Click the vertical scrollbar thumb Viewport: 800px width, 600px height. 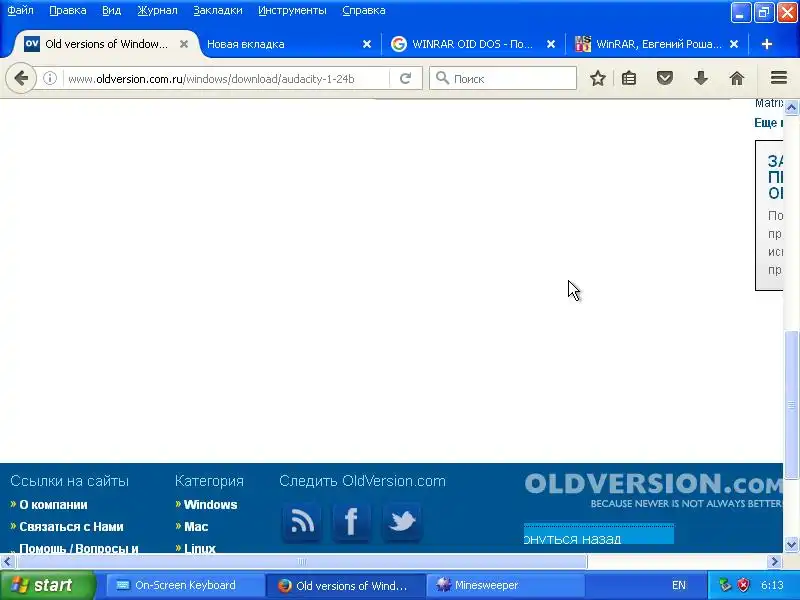[x=791, y=405]
